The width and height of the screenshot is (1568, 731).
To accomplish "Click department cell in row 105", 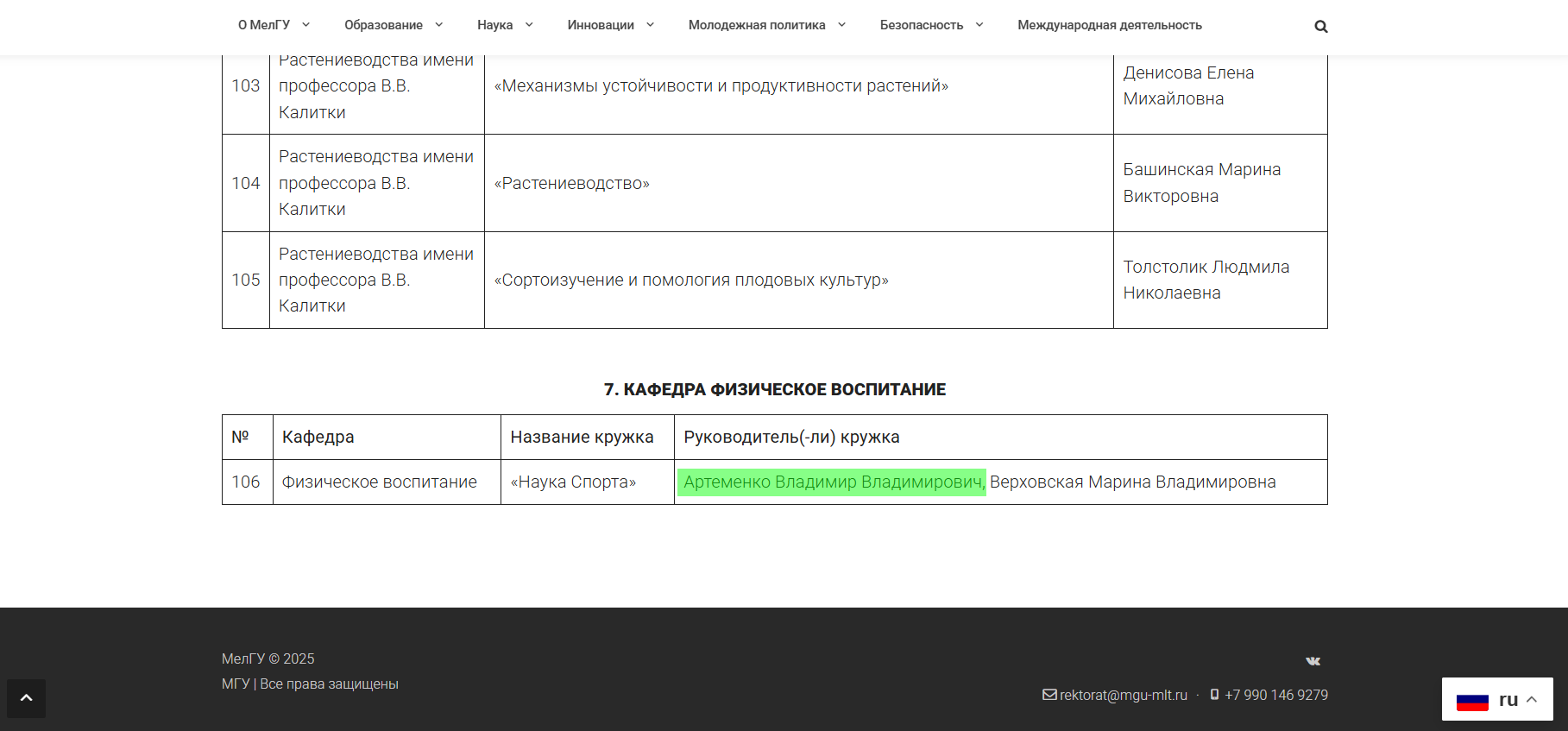I will 377,280.
